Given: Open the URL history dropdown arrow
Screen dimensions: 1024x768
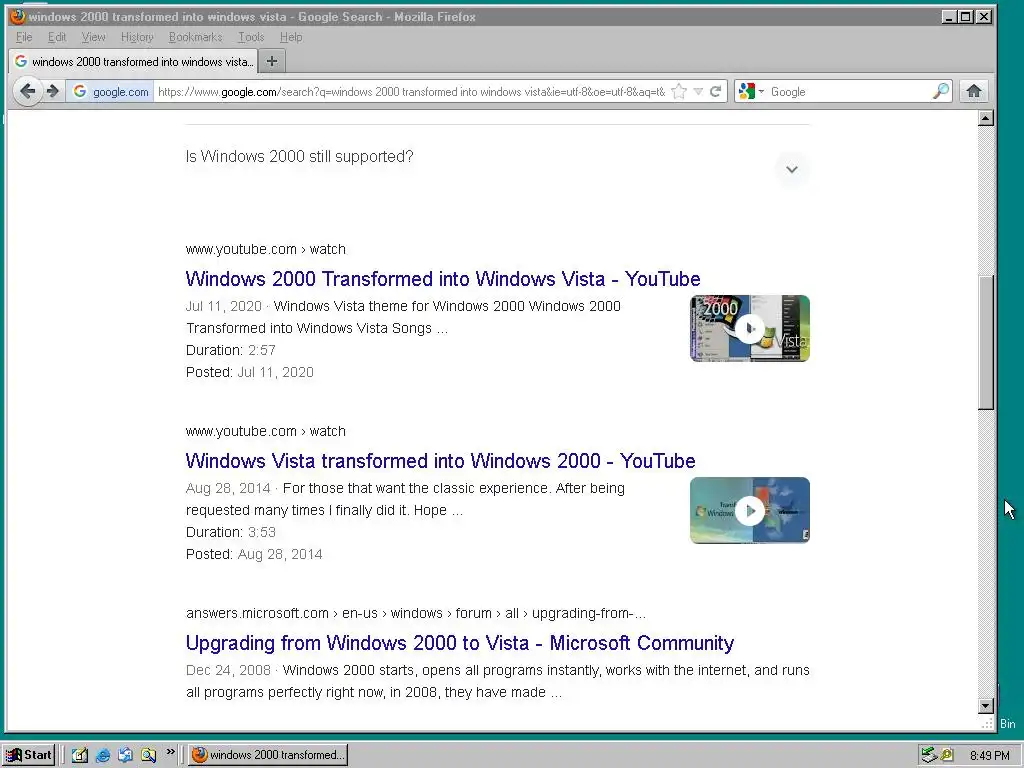Looking at the screenshot, I should click(x=698, y=91).
